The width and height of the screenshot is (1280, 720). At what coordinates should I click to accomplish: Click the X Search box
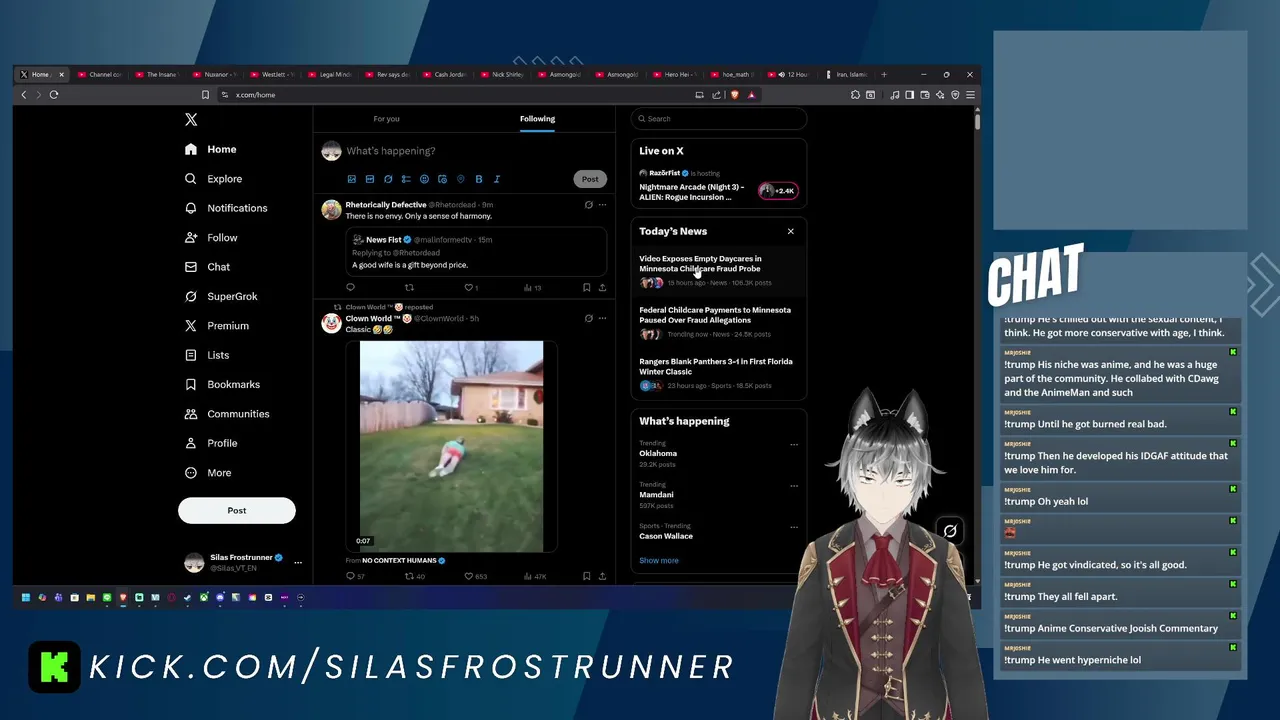pyautogui.click(x=719, y=119)
